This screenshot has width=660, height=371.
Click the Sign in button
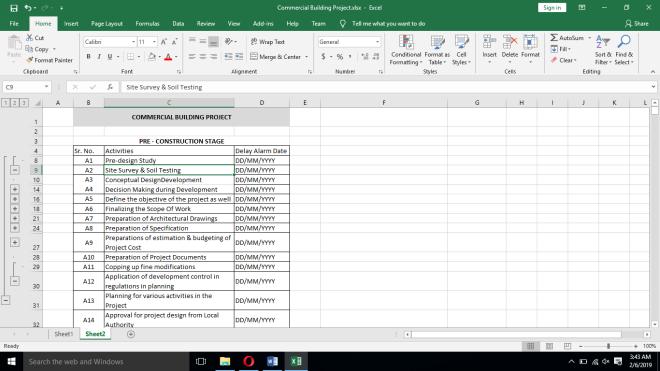[552, 8]
